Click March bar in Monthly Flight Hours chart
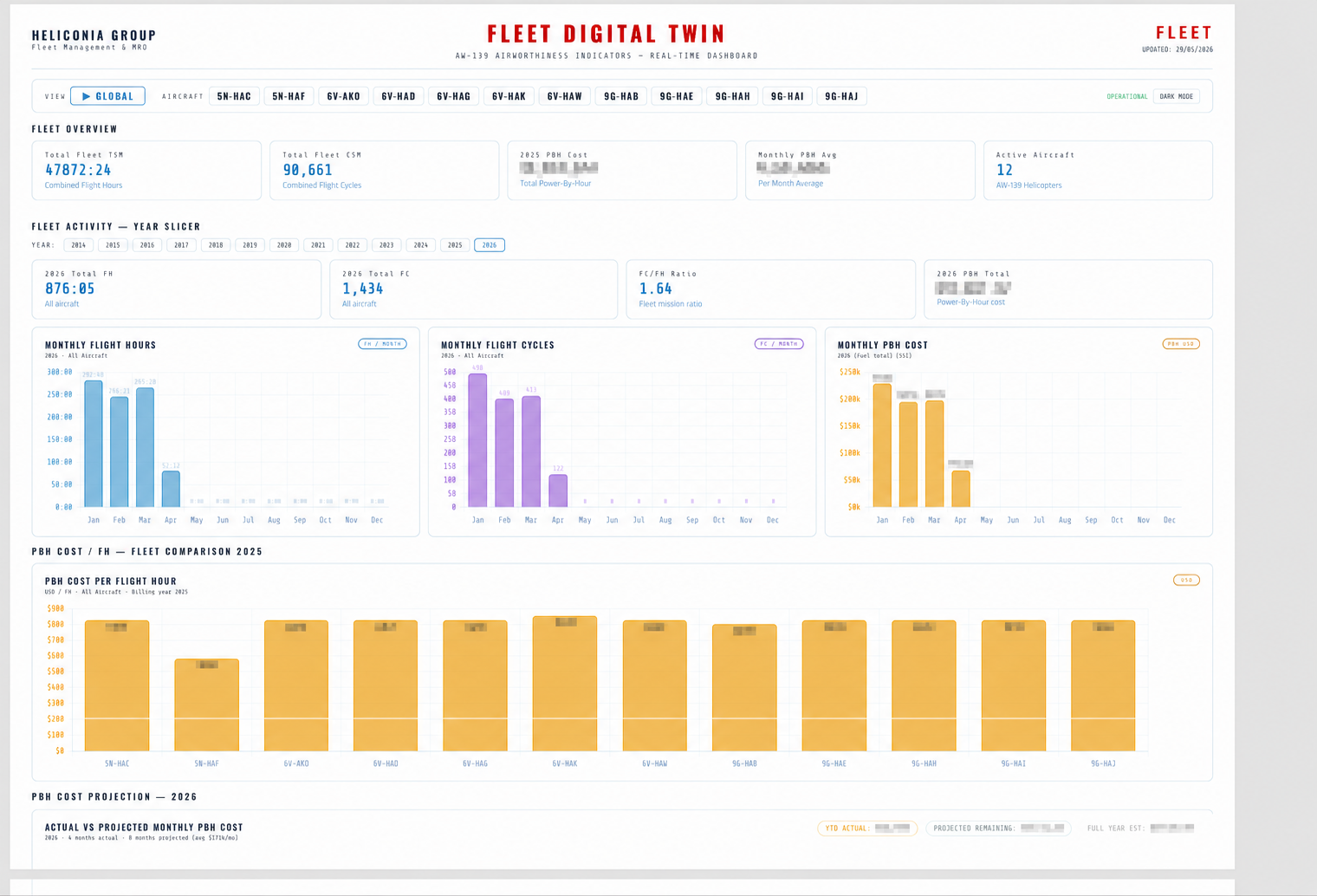The height and width of the screenshot is (896, 1317). click(x=145, y=447)
